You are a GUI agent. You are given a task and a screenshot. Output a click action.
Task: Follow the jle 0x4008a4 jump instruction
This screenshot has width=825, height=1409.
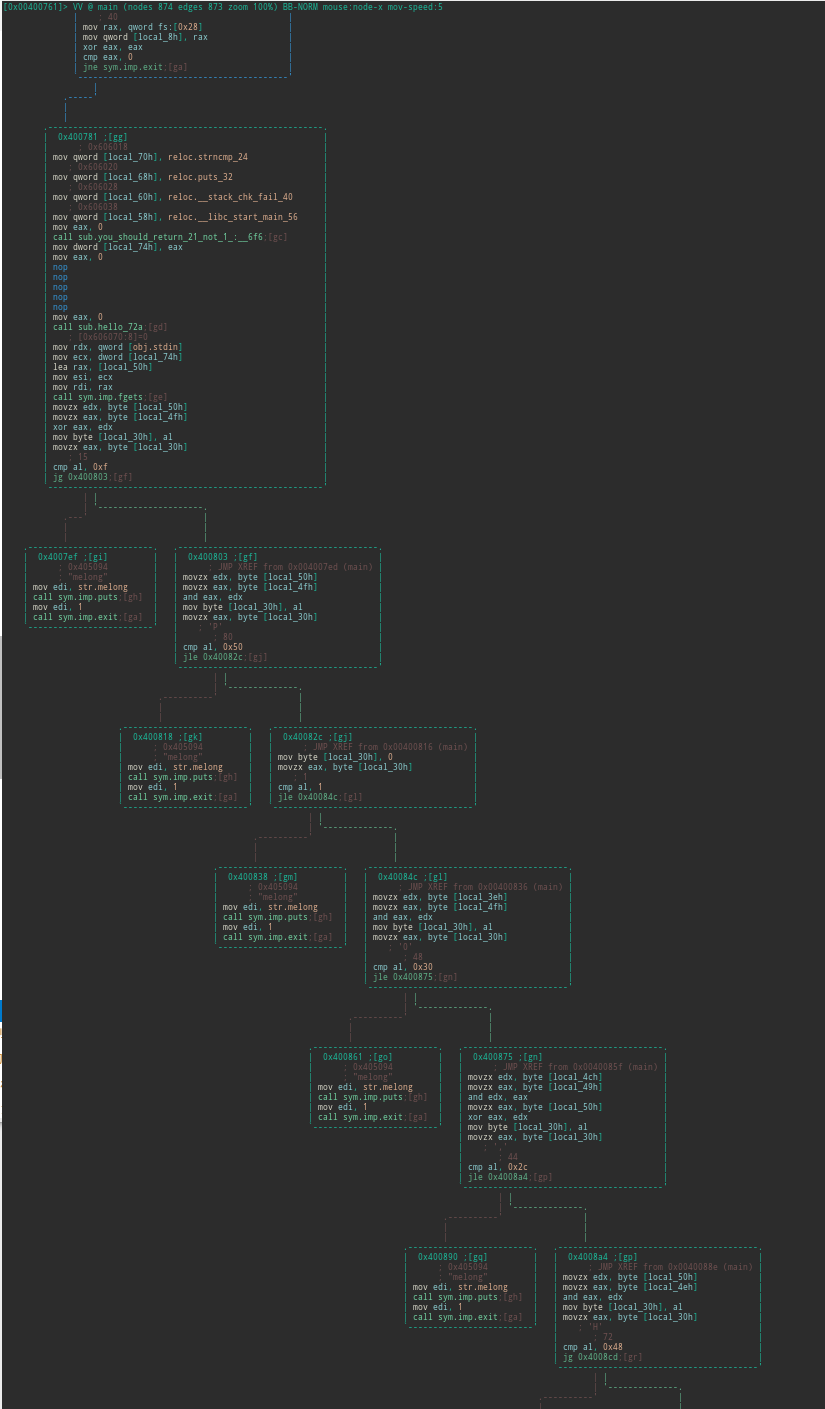point(510,1177)
